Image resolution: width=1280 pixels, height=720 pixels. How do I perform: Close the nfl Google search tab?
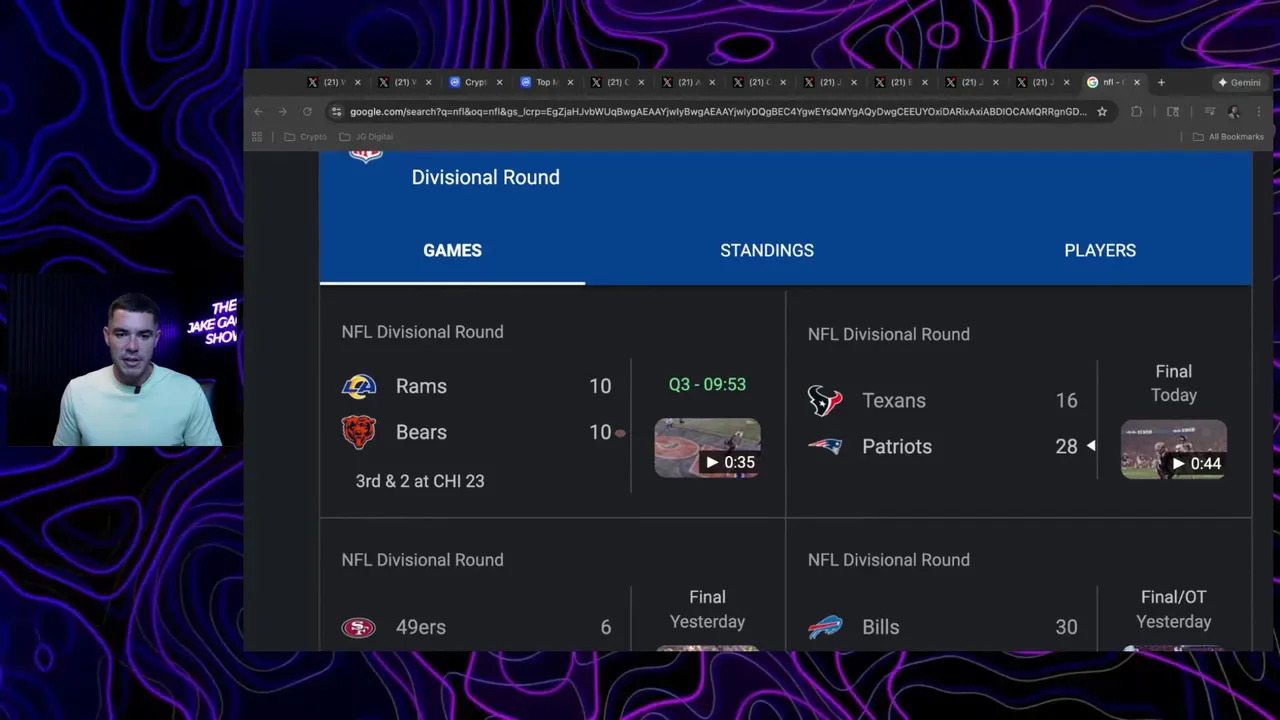[x=1137, y=82]
